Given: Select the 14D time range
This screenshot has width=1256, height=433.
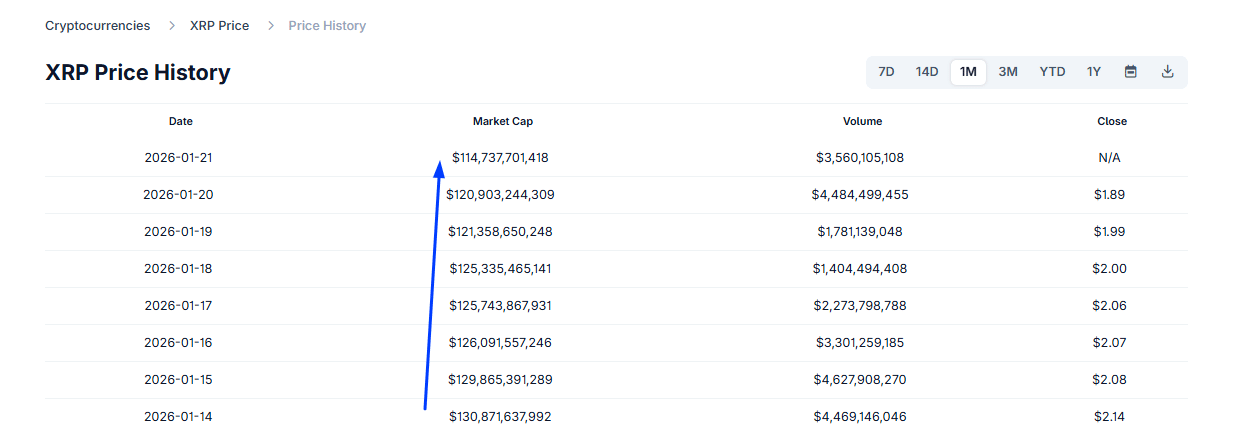Looking at the screenshot, I should point(927,71).
